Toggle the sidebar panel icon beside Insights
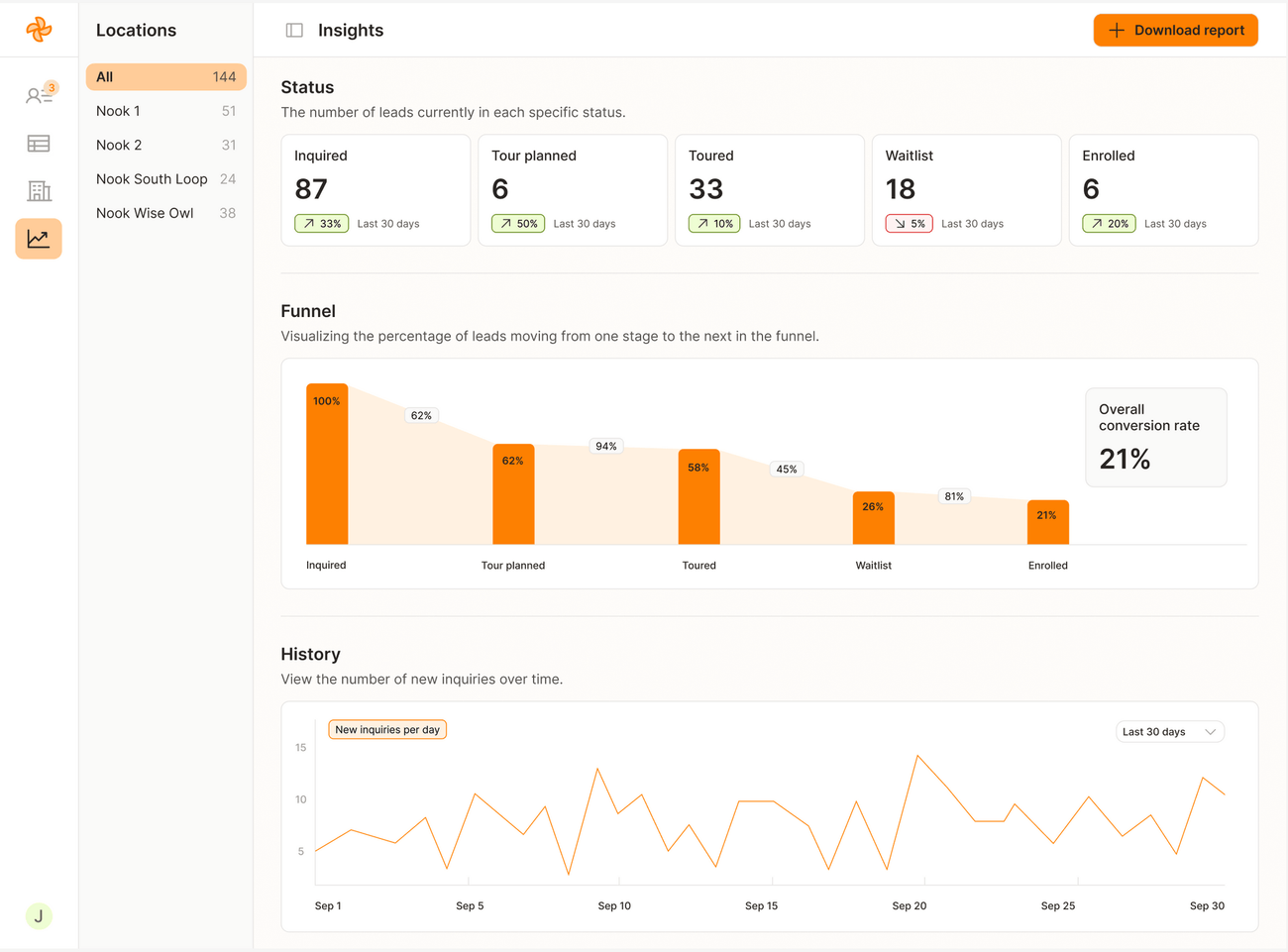 pyautogui.click(x=294, y=31)
